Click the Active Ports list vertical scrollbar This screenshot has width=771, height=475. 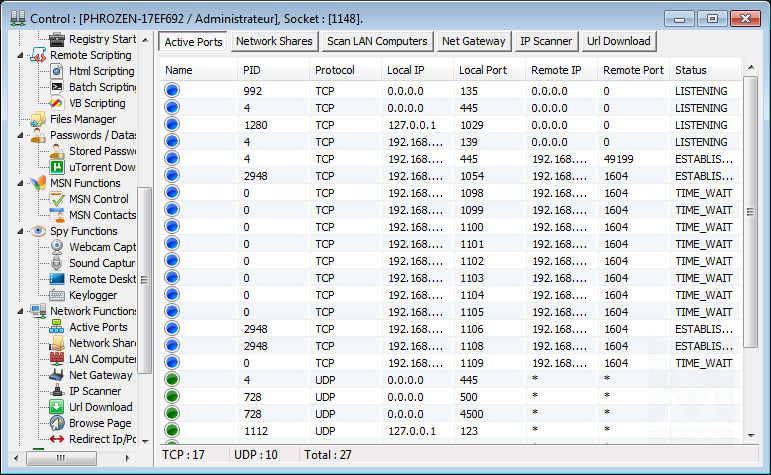[751, 212]
